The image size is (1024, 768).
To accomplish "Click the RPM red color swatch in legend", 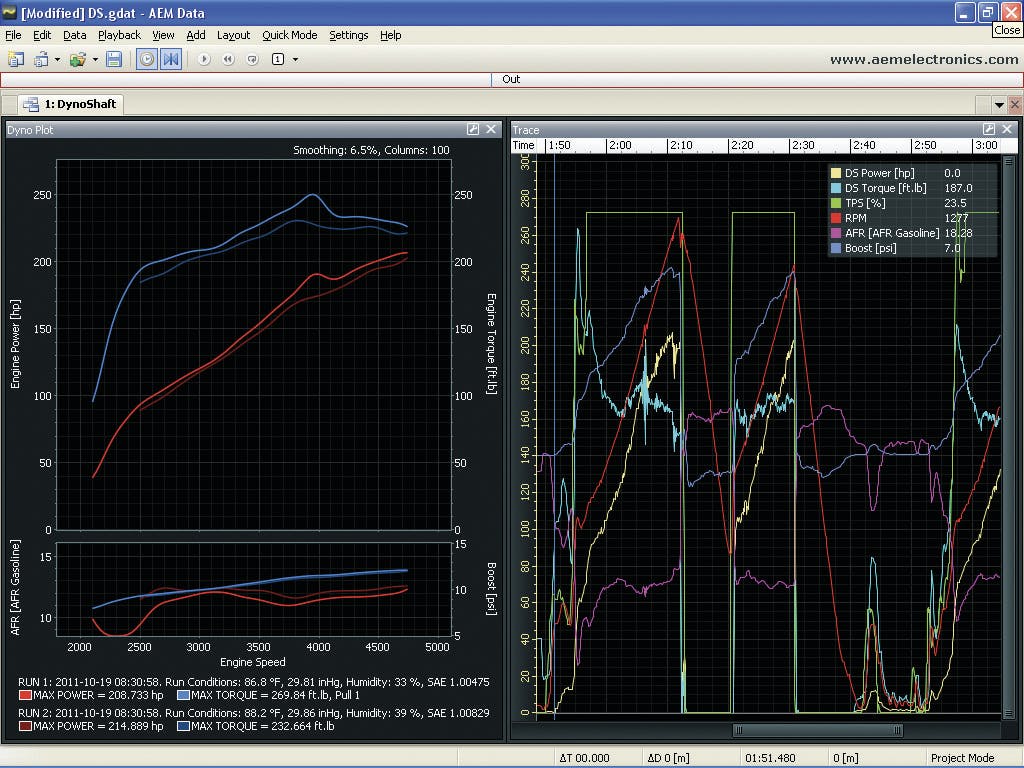I will click(x=836, y=218).
